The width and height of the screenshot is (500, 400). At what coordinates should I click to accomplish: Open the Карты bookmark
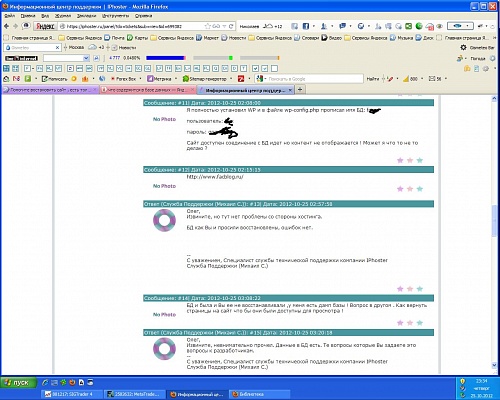point(137,38)
